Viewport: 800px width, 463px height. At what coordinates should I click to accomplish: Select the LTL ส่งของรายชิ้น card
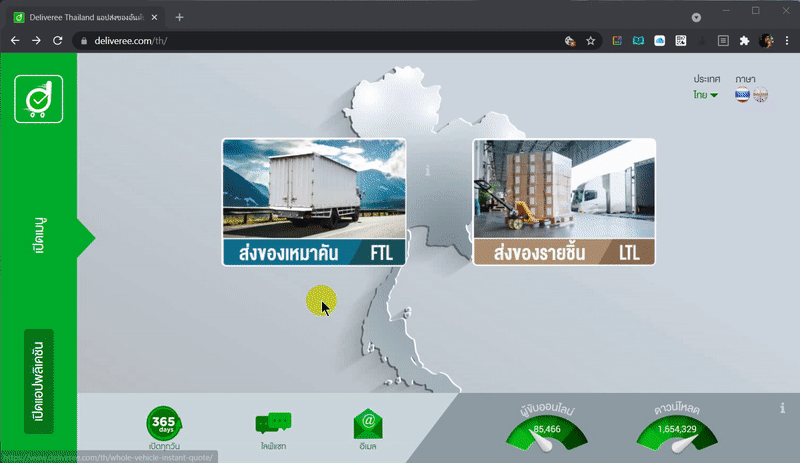(564, 202)
